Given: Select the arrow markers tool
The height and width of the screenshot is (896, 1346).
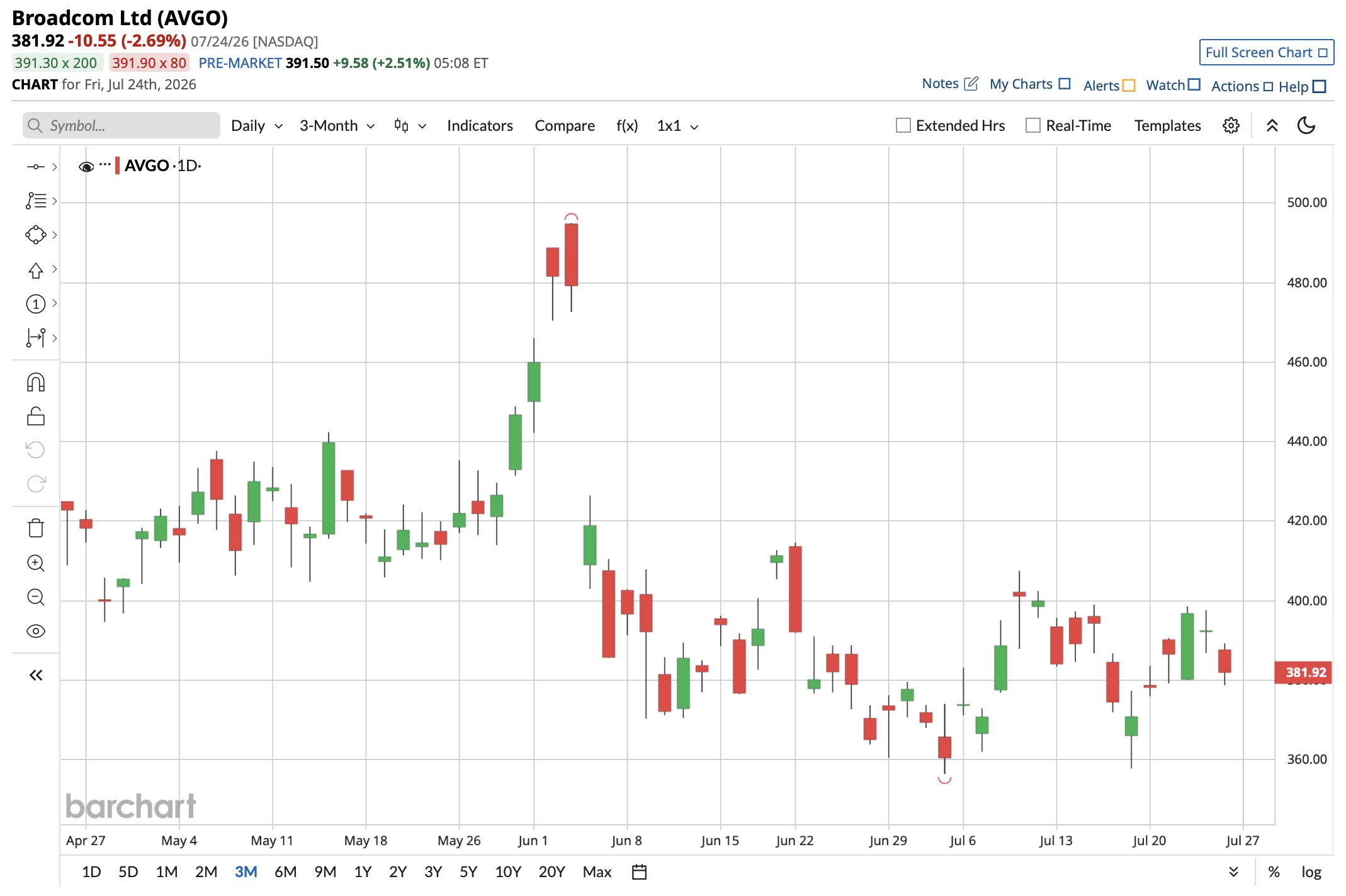Looking at the screenshot, I should pyautogui.click(x=35, y=270).
